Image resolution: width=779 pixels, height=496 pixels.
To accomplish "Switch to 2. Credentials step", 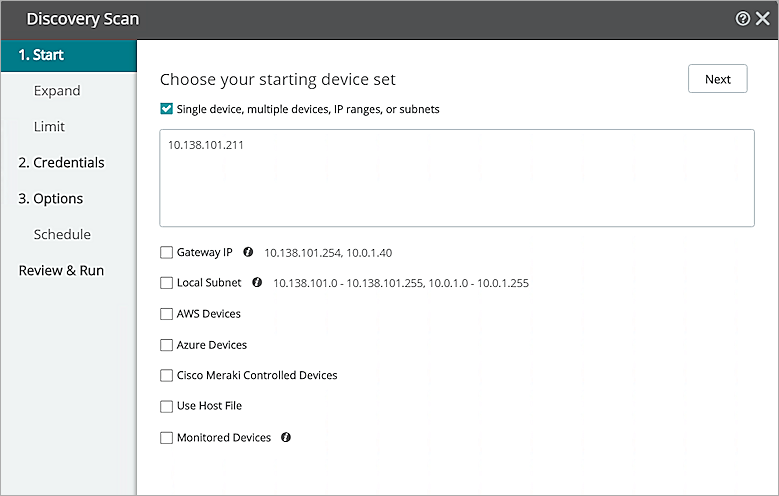I will coord(61,163).
